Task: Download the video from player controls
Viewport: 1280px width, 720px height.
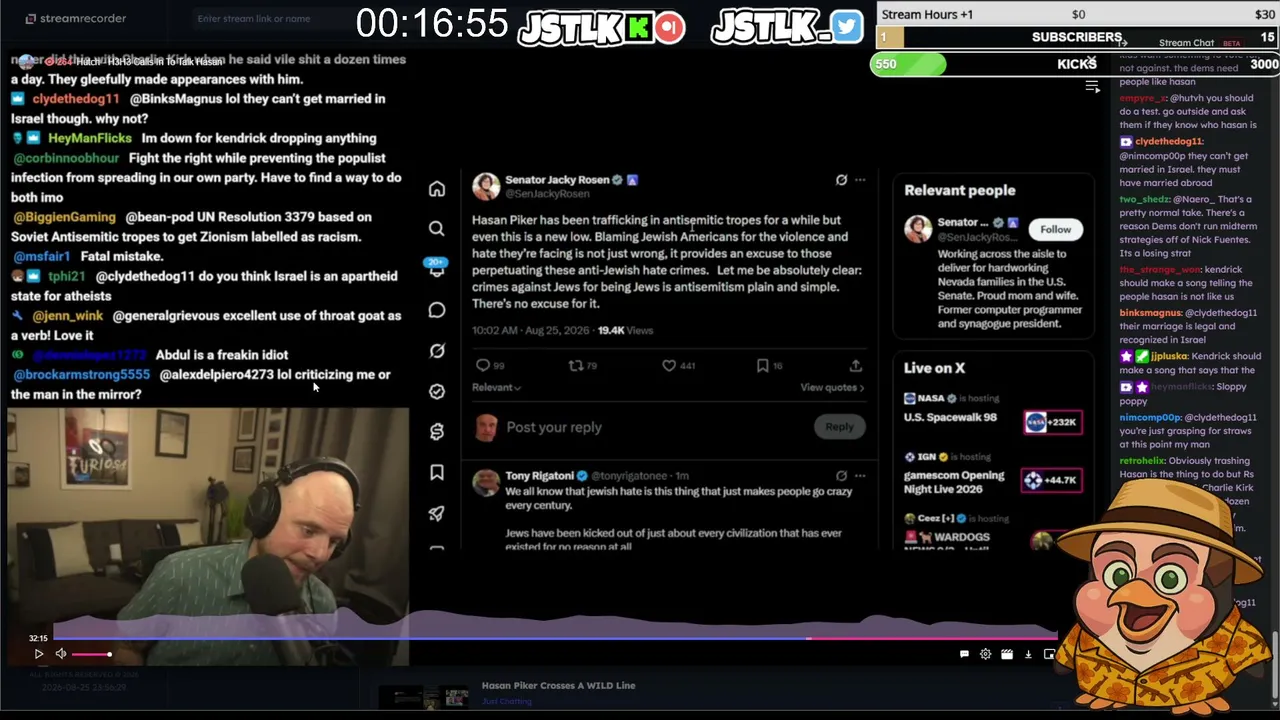Action: coord(1028,654)
